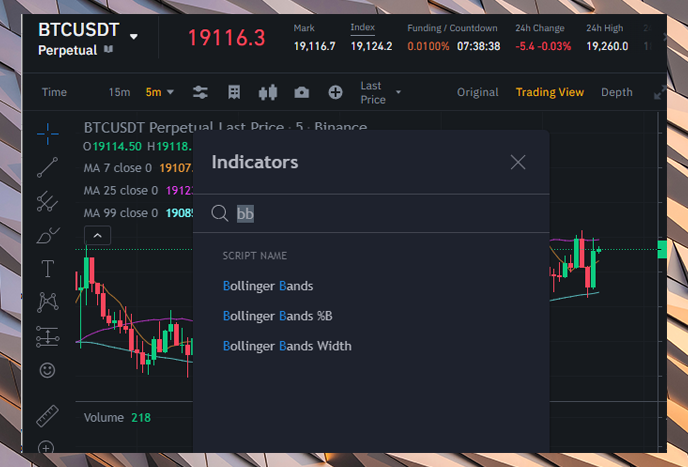Click the green current price tag on axis
This screenshot has height=467, width=688.
click(x=662, y=249)
